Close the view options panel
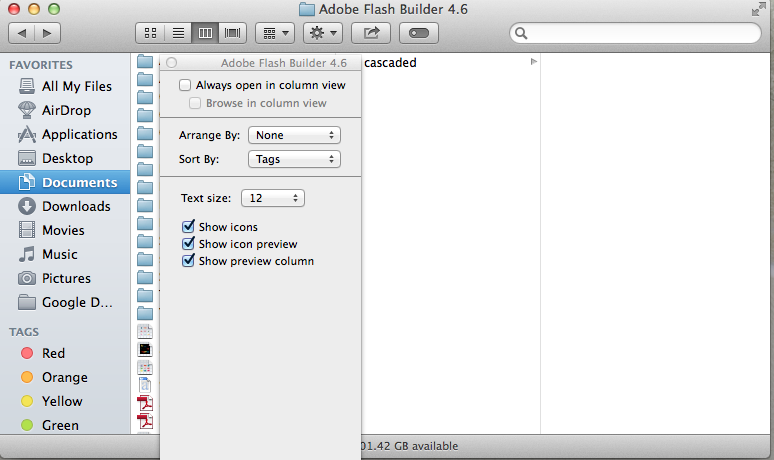The width and height of the screenshot is (774, 460). click(172, 63)
